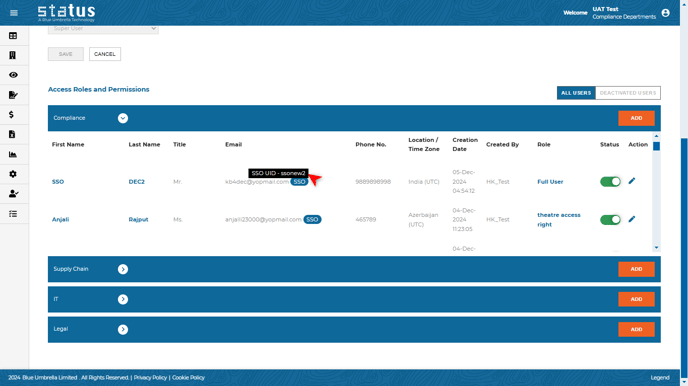Open the Anjali first name link
688x386 pixels.
tap(61, 219)
